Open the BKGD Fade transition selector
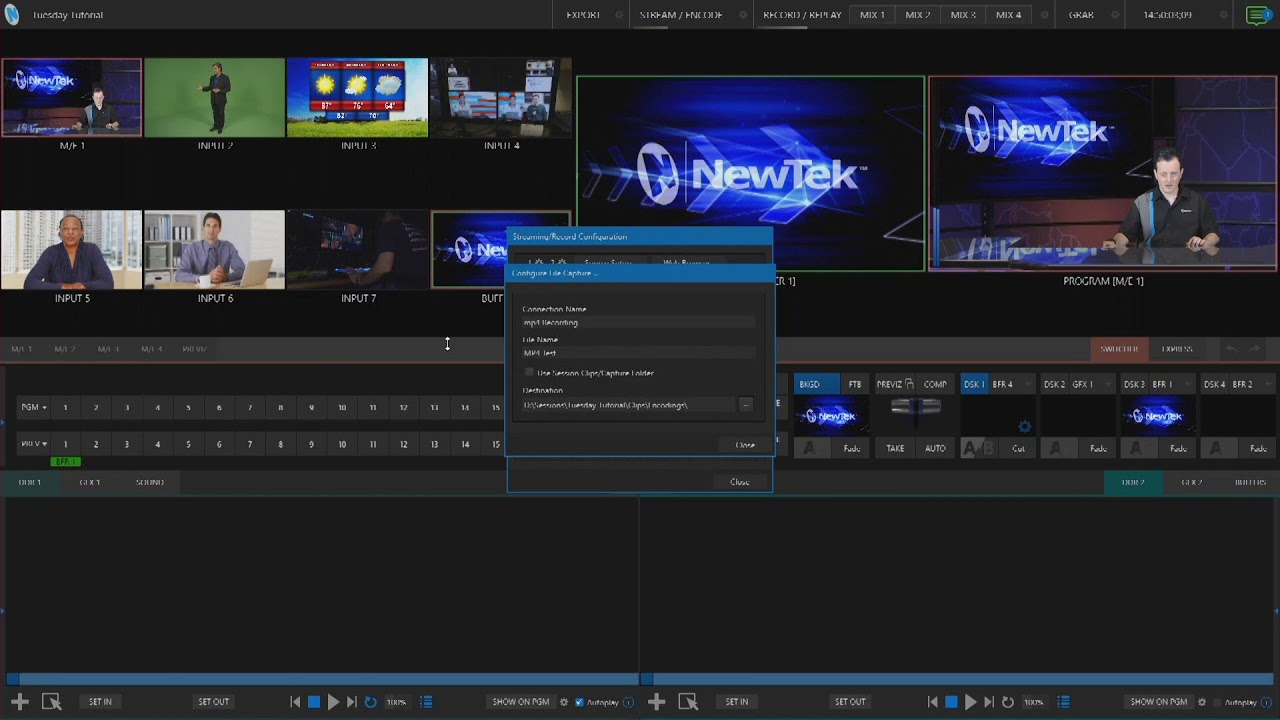This screenshot has height=720, width=1280. (851, 448)
